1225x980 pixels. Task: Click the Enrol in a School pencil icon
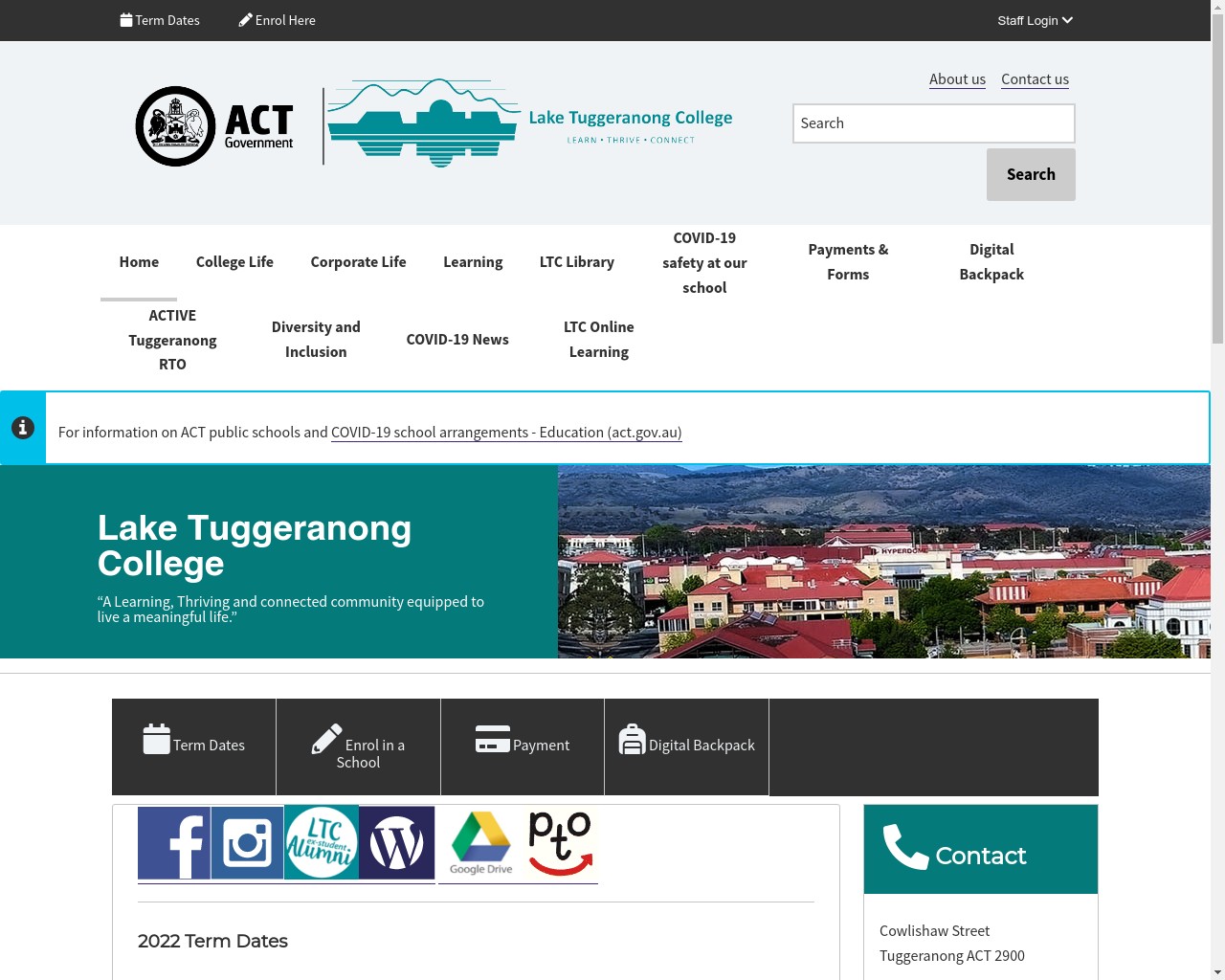[x=325, y=739]
